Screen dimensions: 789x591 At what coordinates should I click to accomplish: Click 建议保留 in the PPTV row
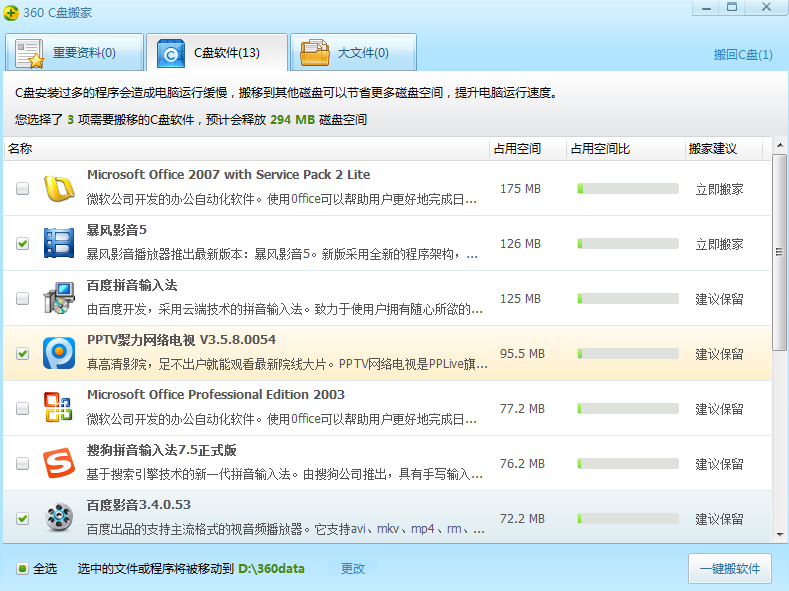(719, 354)
